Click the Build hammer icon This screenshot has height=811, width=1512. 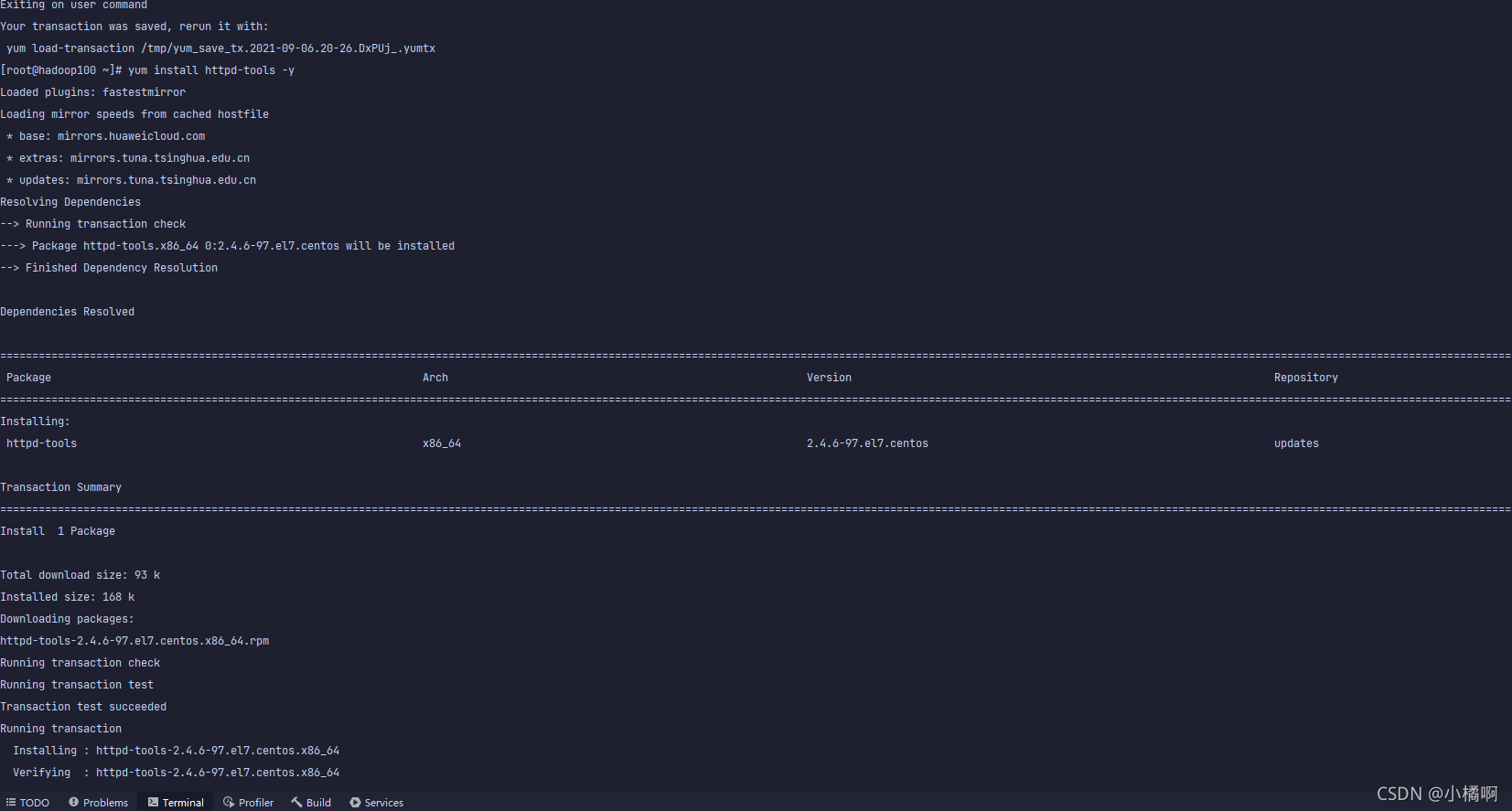pos(296,802)
